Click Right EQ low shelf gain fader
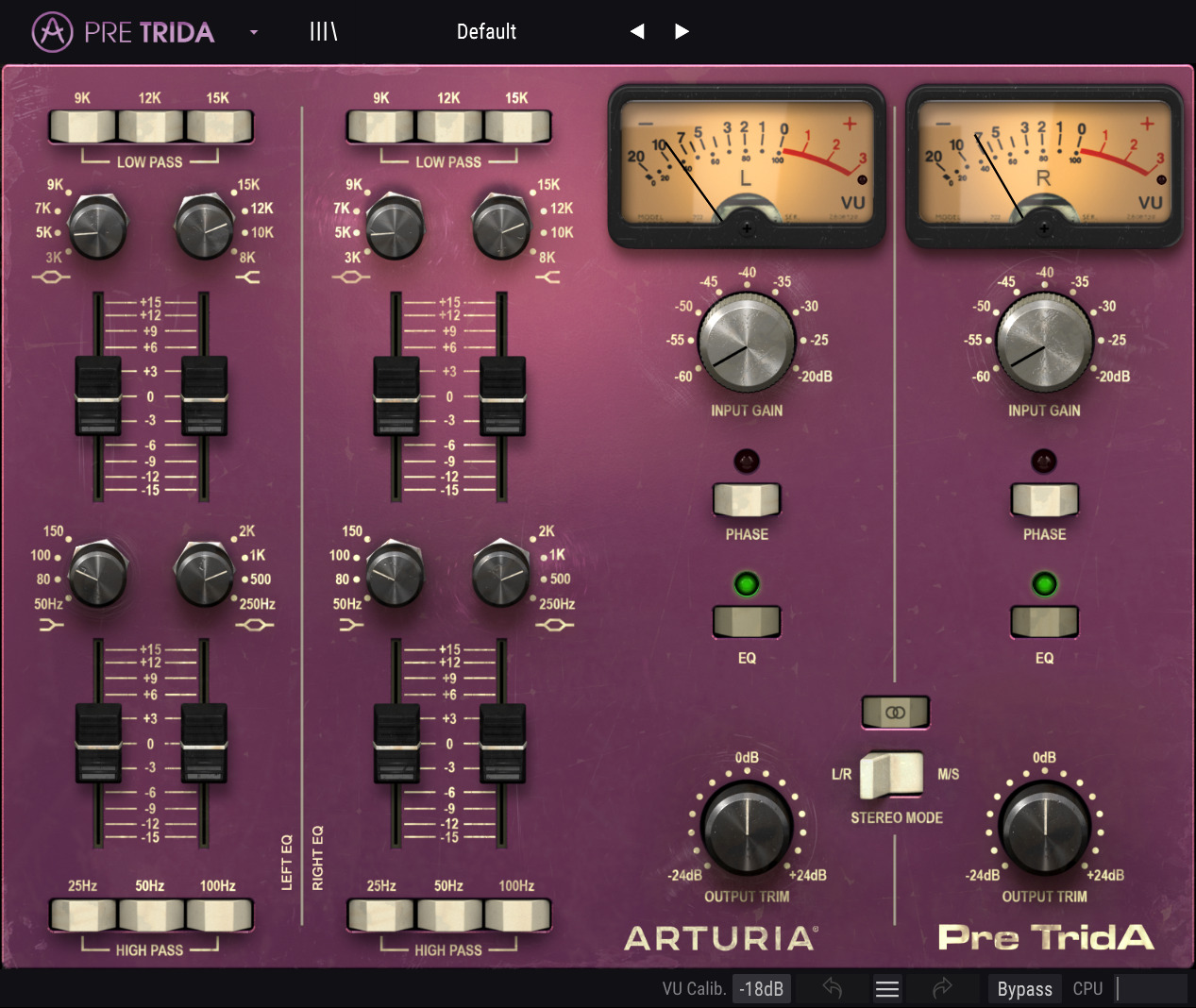Viewport: 1196px width, 1008px height. click(x=396, y=743)
